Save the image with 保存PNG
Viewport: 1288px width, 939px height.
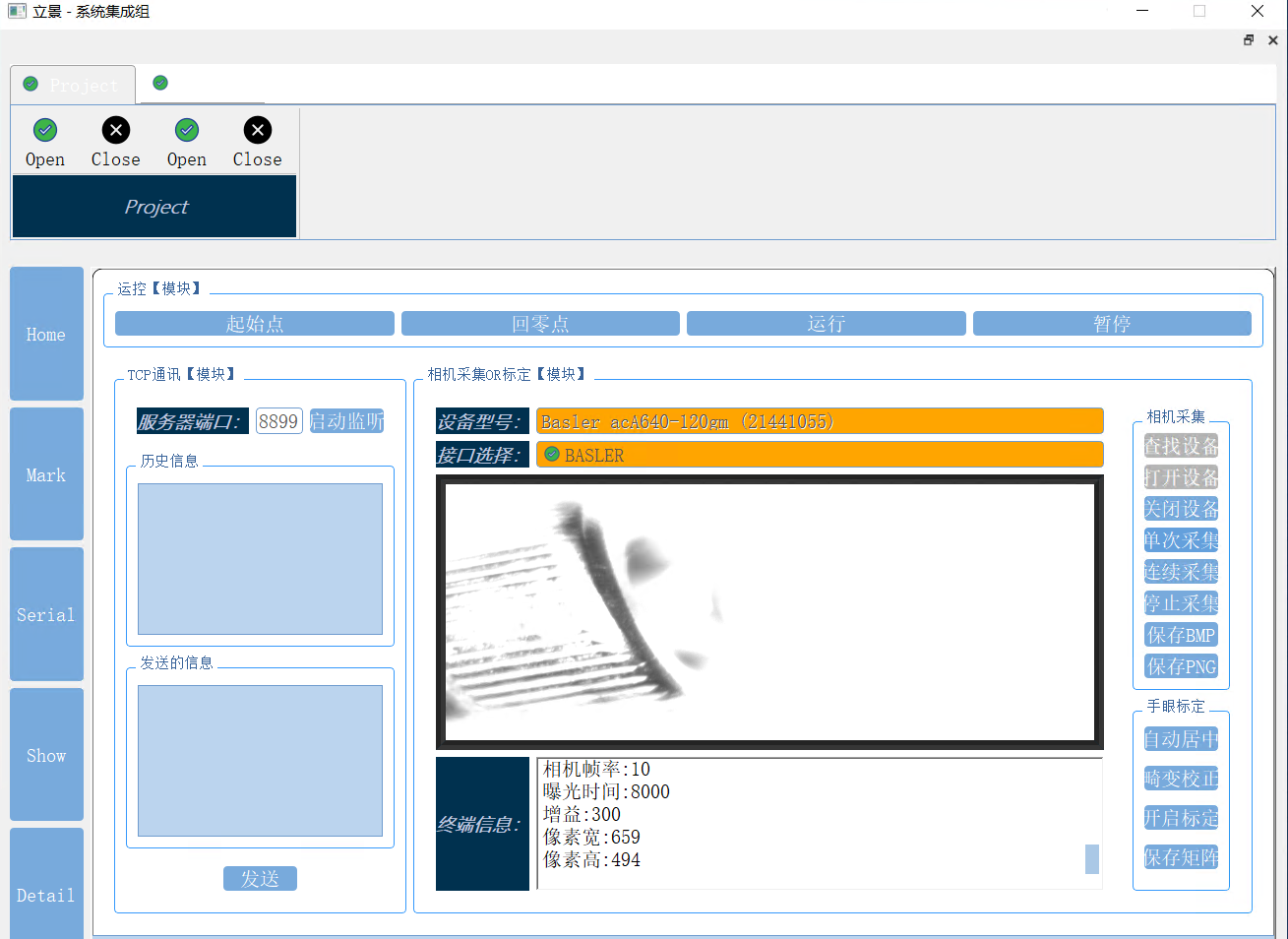click(x=1181, y=666)
